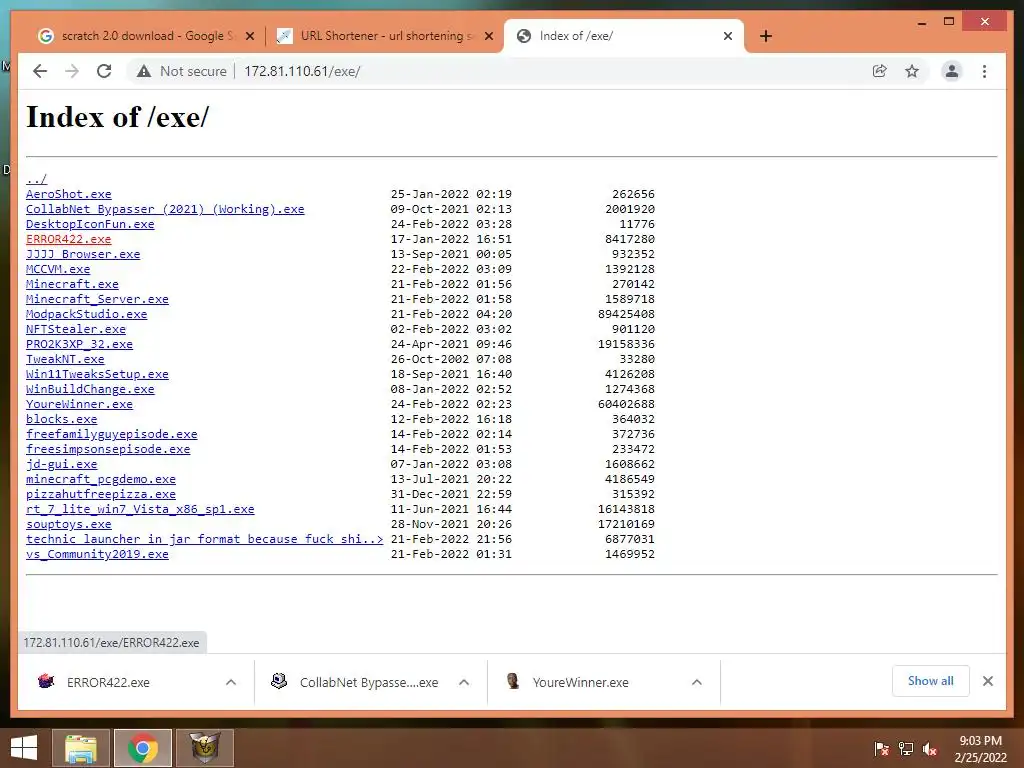Click the address bar URL

pos(302,71)
